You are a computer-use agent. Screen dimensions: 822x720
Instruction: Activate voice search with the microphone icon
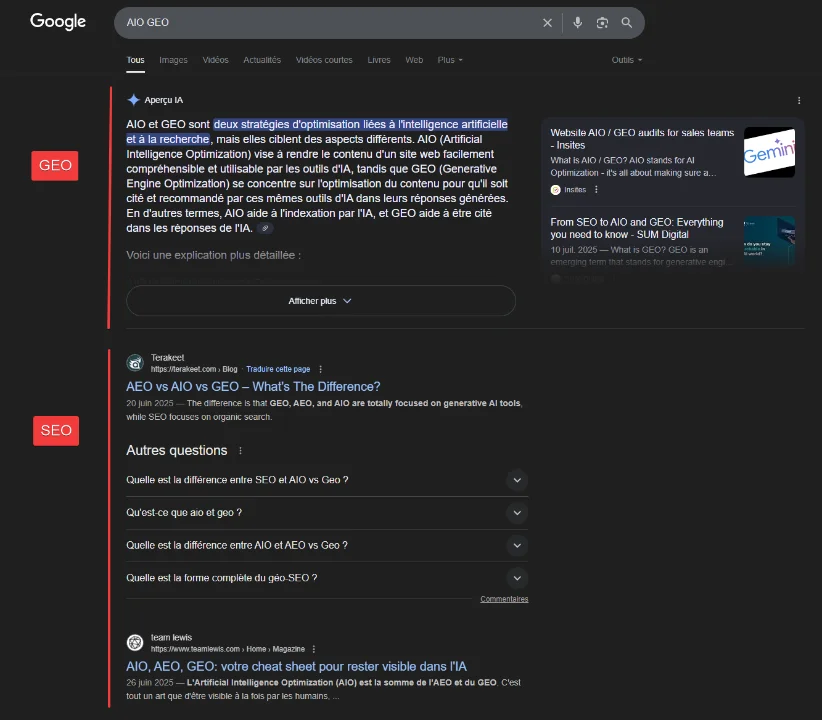tap(578, 22)
